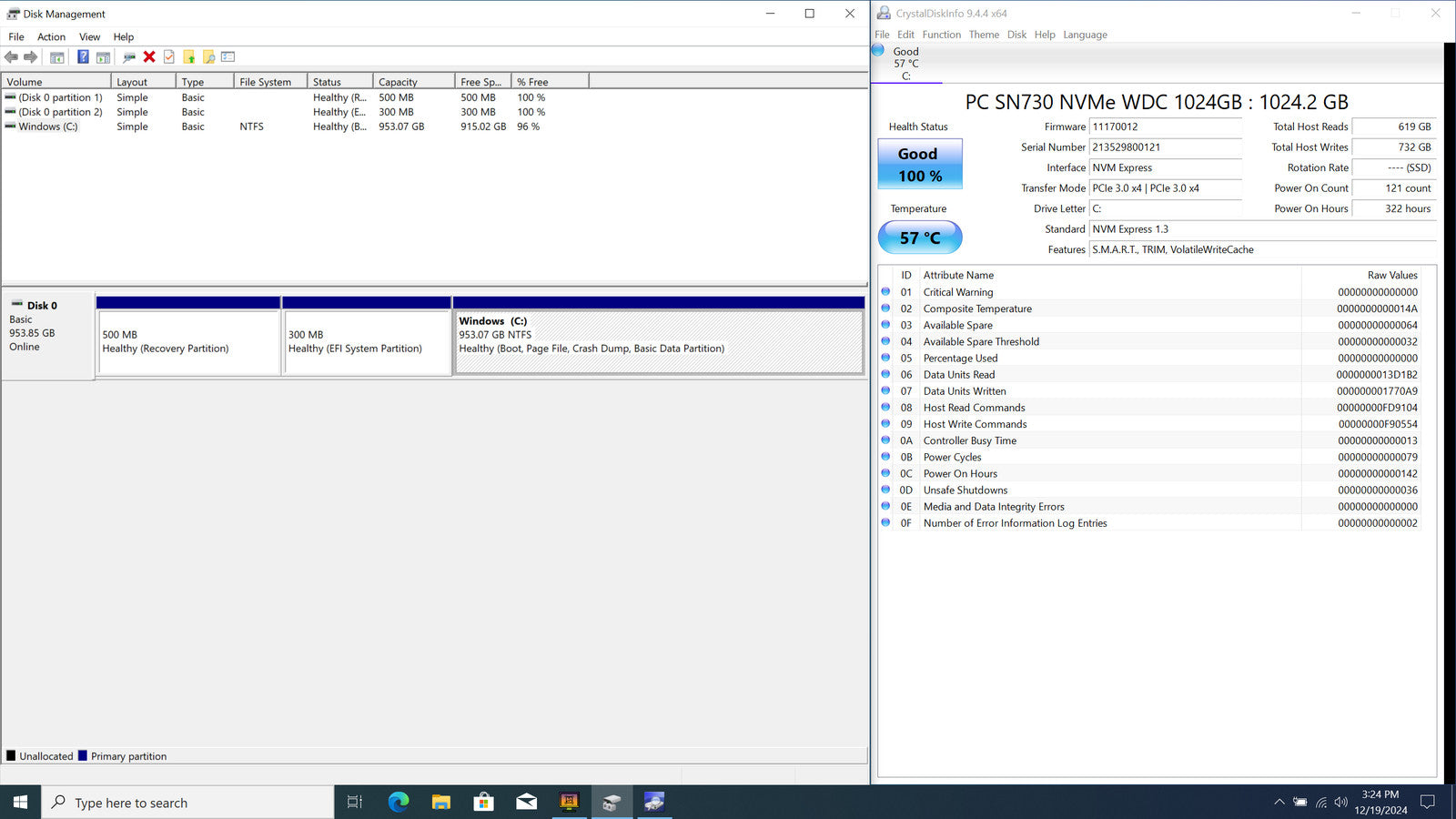This screenshot has width=1456, height=819.
Task: Open the Theme menu in CrystalDiskInfo
Action: (984, 35)
